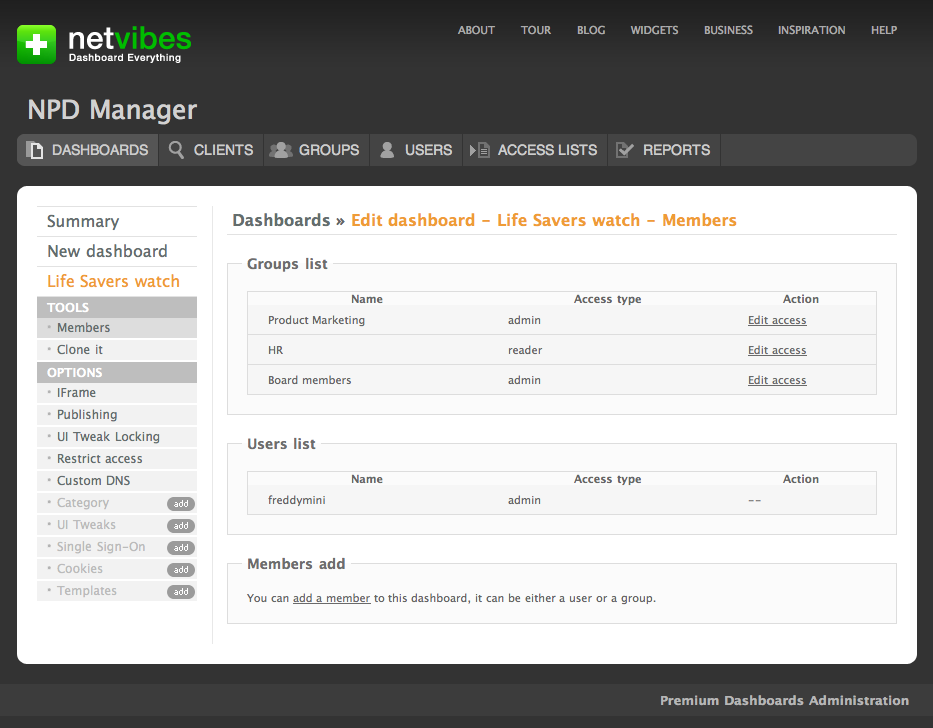The height and width of the screenshot is (728, 933).
Task: Go to the USERS tab
Action: point(417,150)
